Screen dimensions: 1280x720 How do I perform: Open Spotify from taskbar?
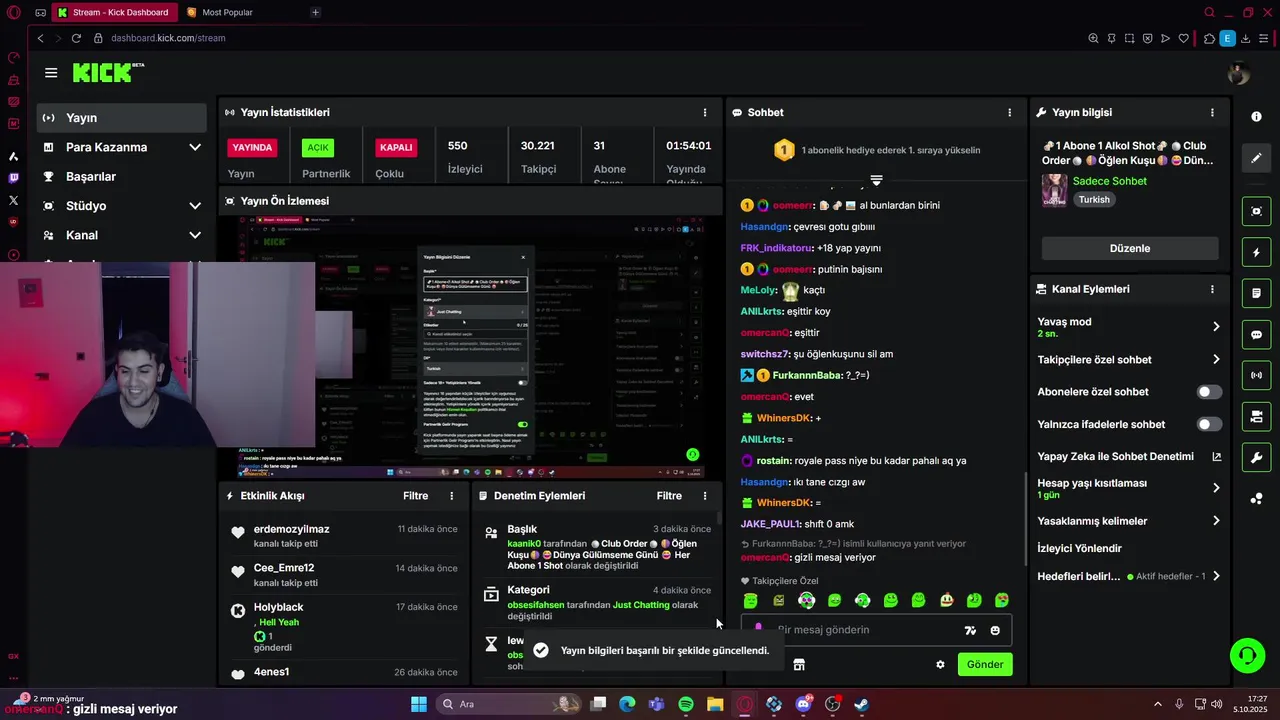coord(686,704)
